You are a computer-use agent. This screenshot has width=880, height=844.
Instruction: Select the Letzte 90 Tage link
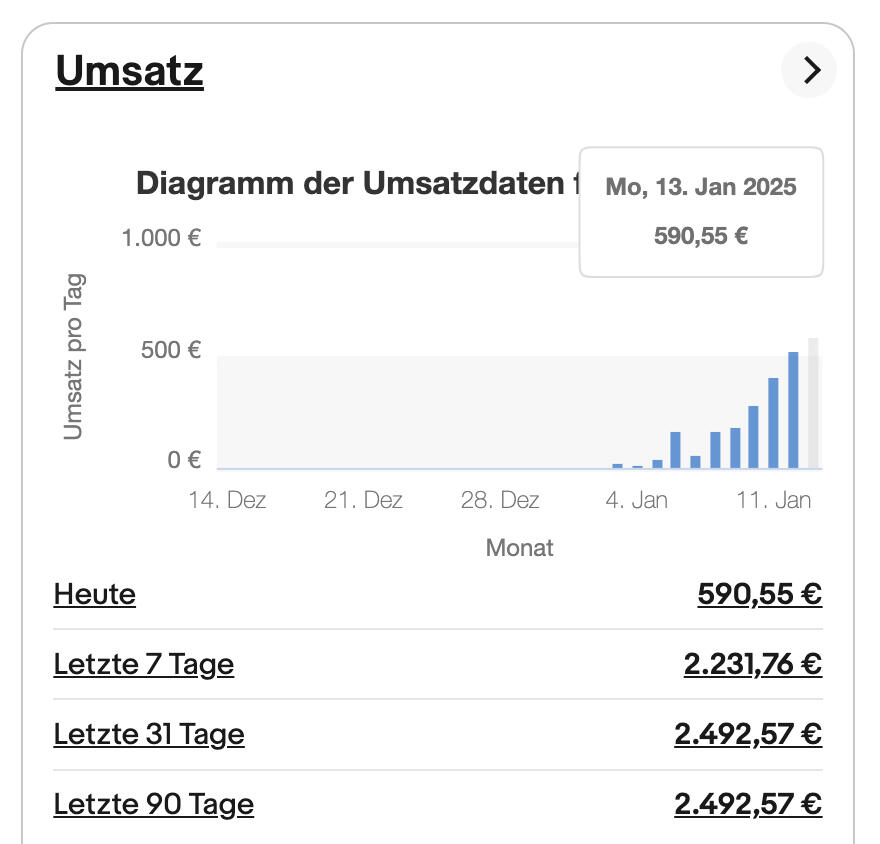[154, 805]
